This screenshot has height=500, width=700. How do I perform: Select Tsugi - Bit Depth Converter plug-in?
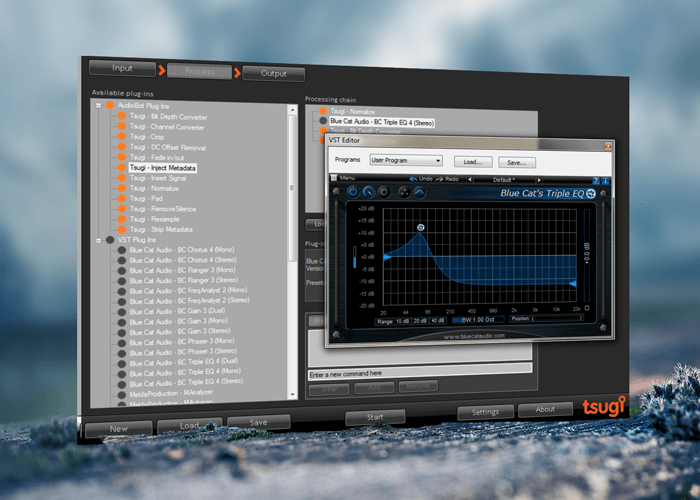coord(168,117)
